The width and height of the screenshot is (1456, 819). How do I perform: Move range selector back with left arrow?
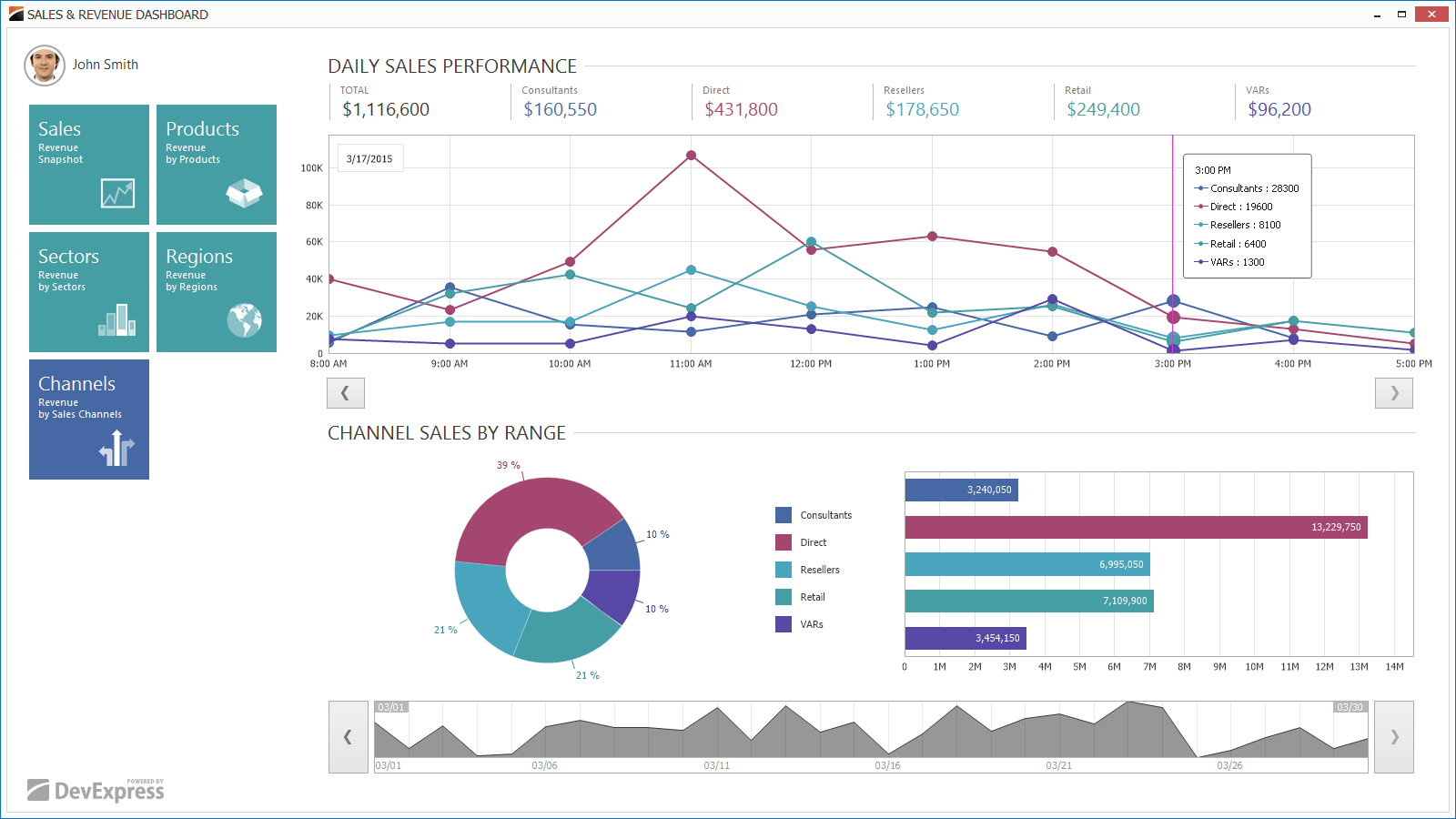coord(348,737)
